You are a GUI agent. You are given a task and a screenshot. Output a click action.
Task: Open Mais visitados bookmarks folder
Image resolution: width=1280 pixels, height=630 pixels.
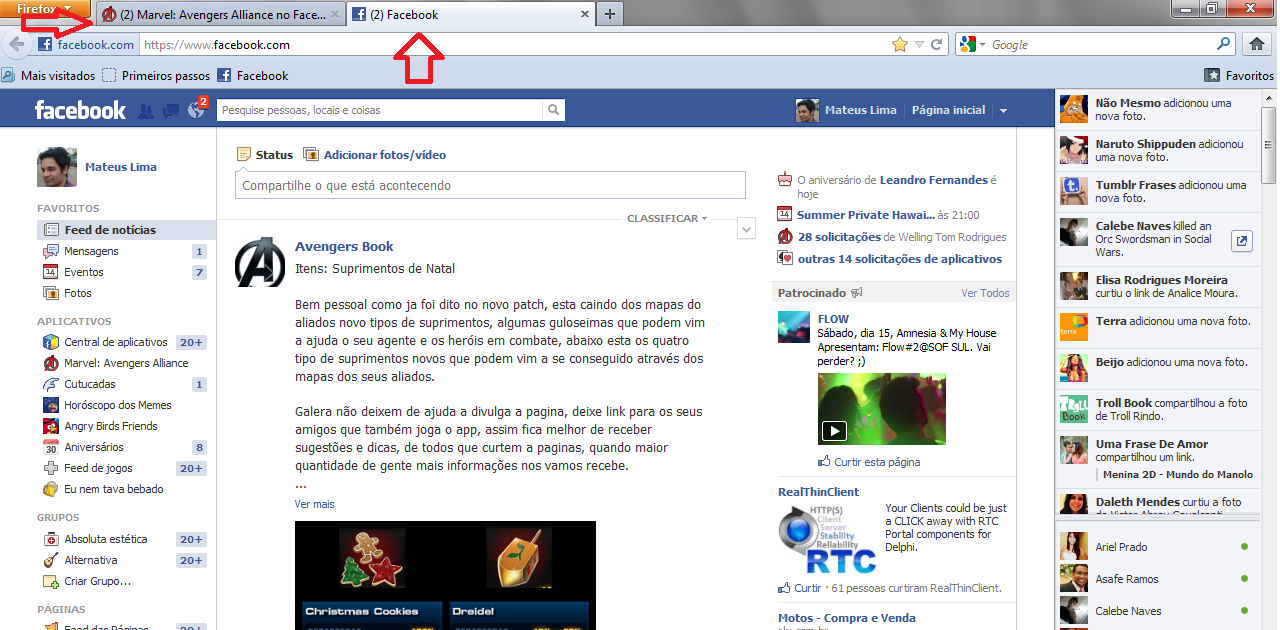pyautogui.click(x=49, y=75)
